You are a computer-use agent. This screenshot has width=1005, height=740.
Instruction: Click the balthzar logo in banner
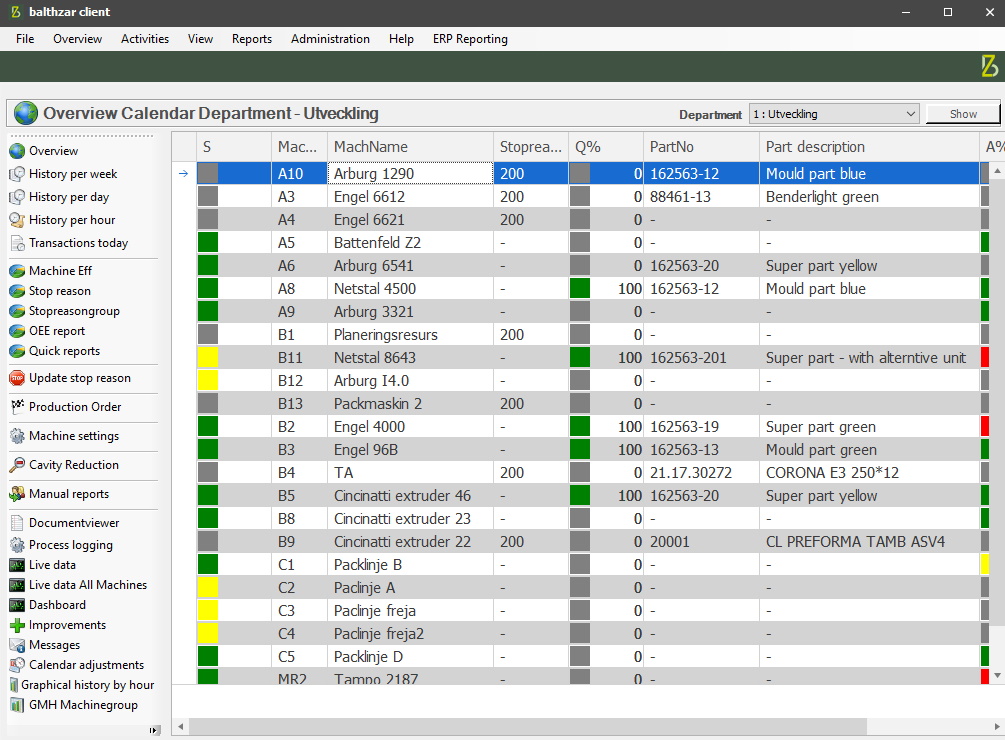click(x=989, y=66)
